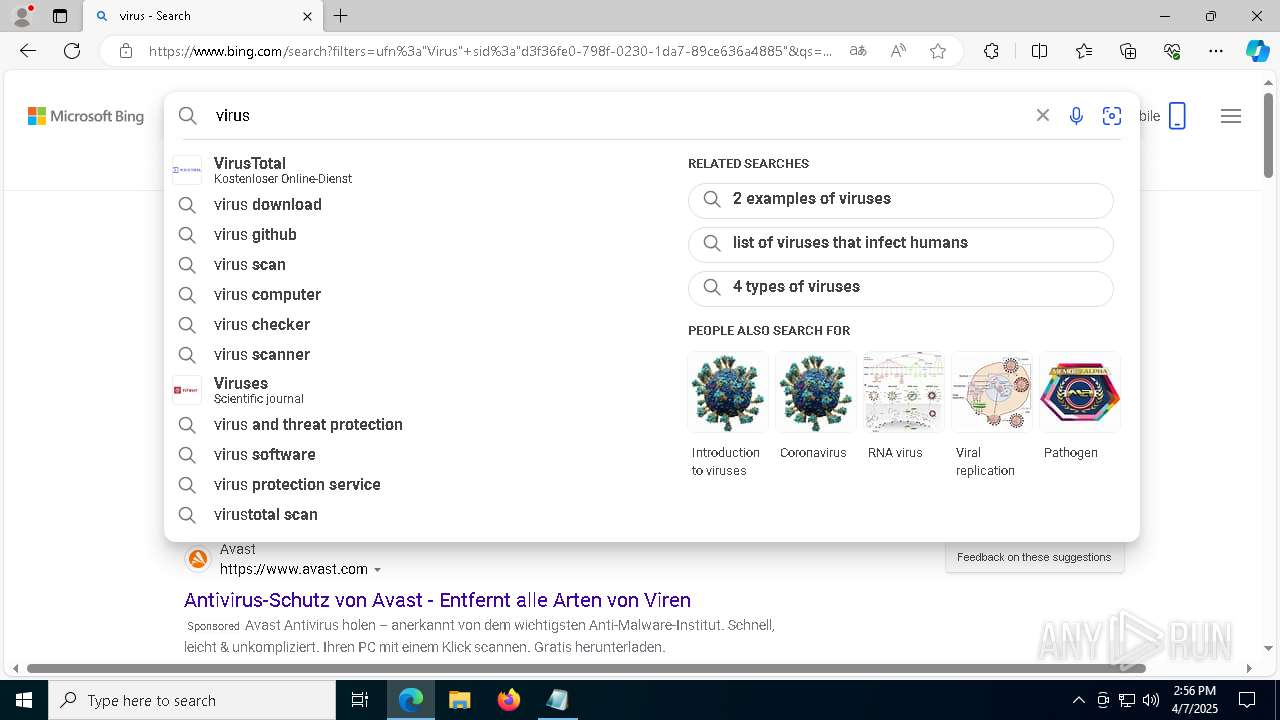This screenshot has width=1280, height=720.
Task: Open the Coronavirus thumbnail
Action: [x=816, y=392]
